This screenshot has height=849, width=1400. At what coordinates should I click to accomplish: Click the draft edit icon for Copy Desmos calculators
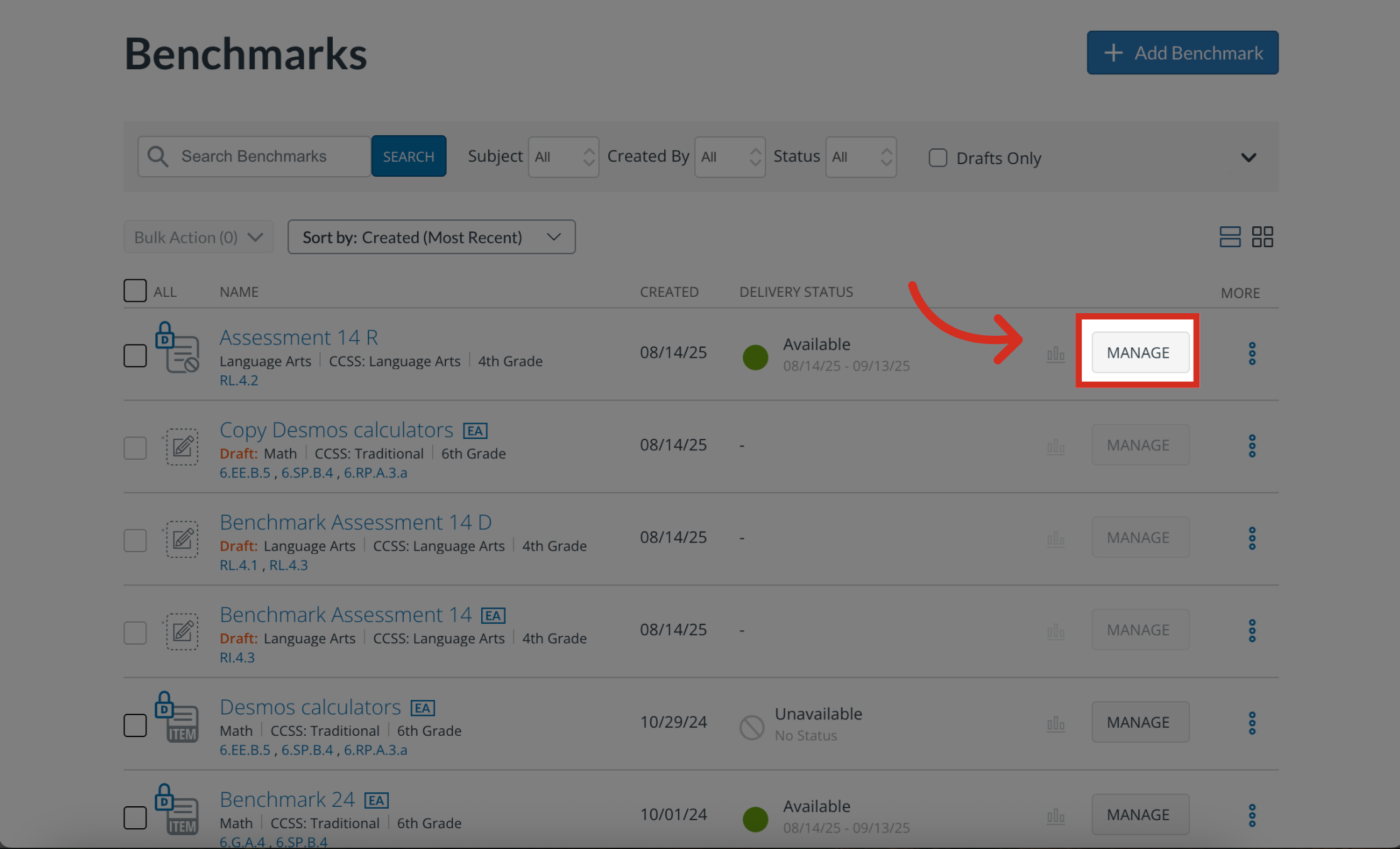point(182,447)
